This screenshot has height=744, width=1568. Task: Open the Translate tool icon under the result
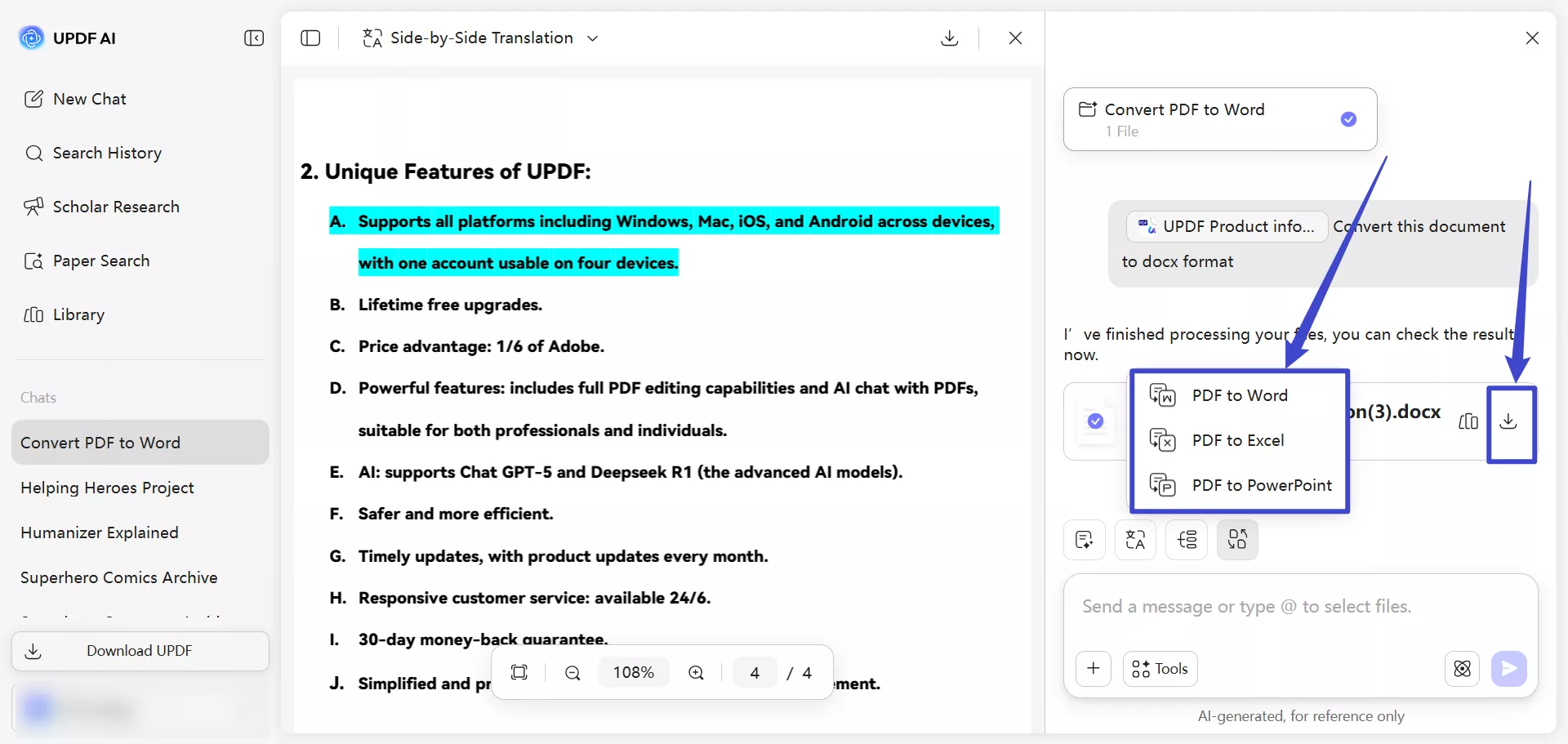click(x=1135, y=540)
